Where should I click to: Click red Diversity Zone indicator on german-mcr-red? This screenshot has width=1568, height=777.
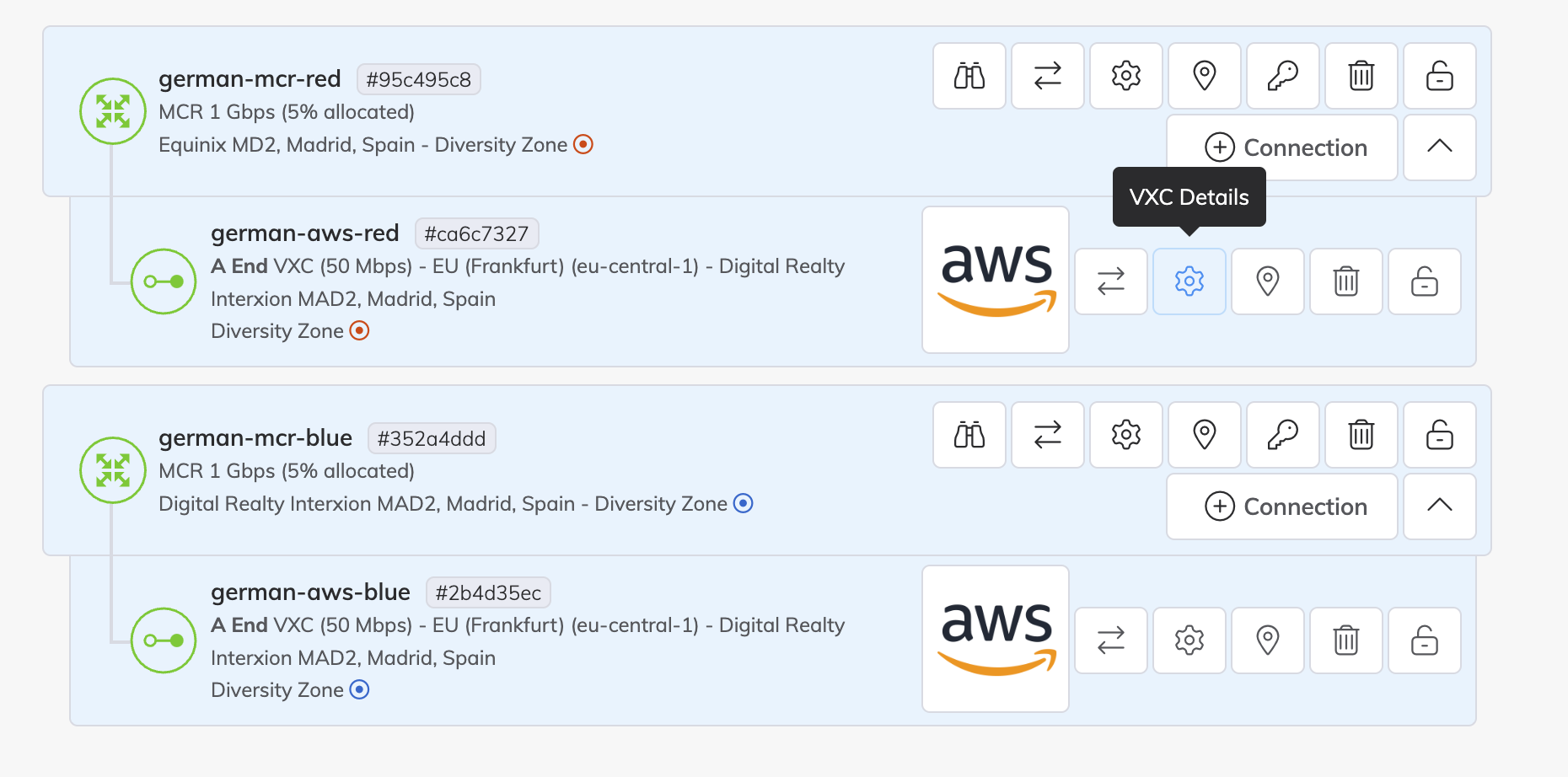583,144
